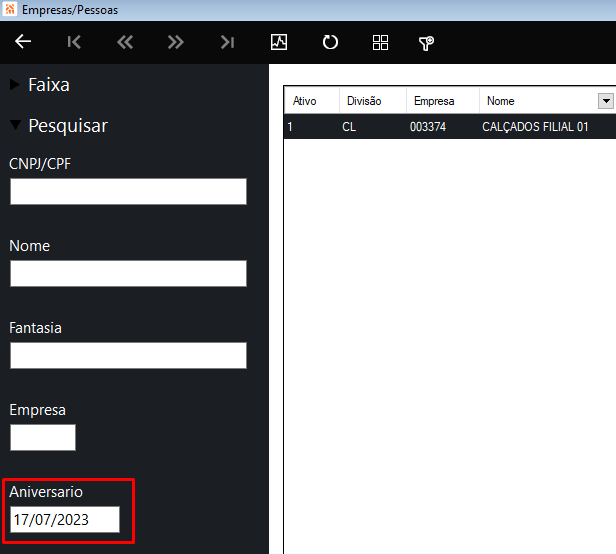Click the Empresa search input field
616x554 pixels.
coord(43,437)
